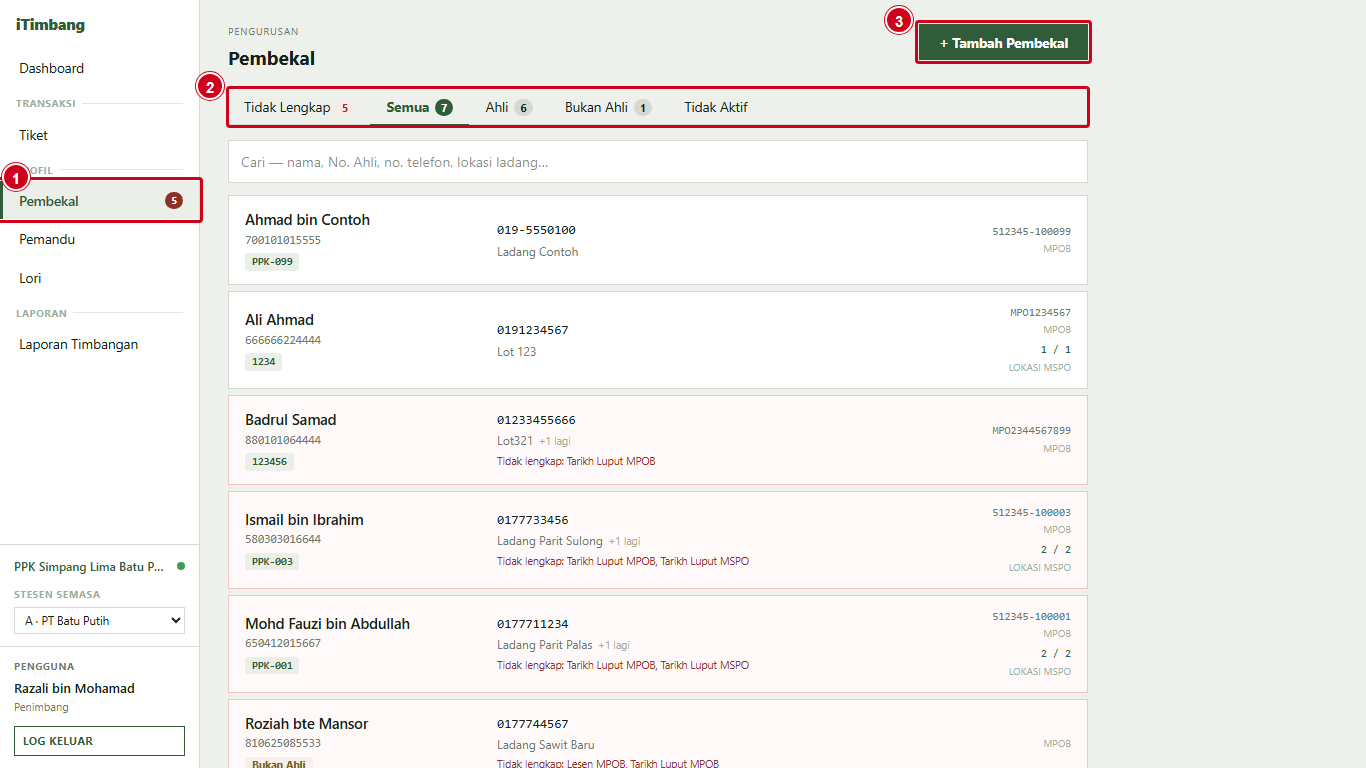Screen dimensions: 1366x768
Task: Switch to Tidak Lengkap tab
Action: [x=298, y=107]
